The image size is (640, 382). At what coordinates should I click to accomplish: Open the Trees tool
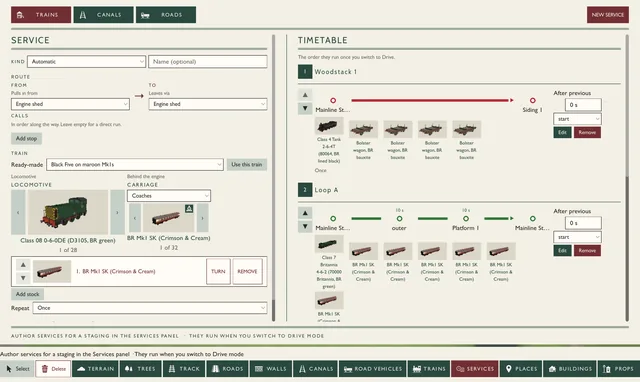(140, 369)
